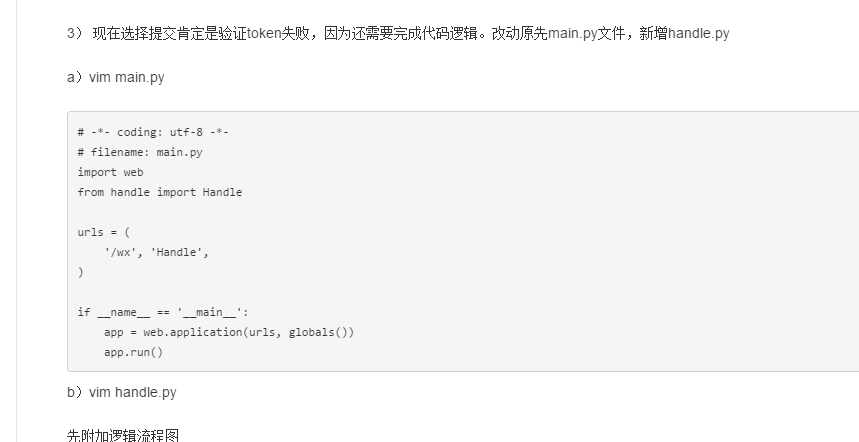This screenshot has width=859, height=442.
Task: Click the closing parenthesis line of urls
Action: click(x=81, y=272)
